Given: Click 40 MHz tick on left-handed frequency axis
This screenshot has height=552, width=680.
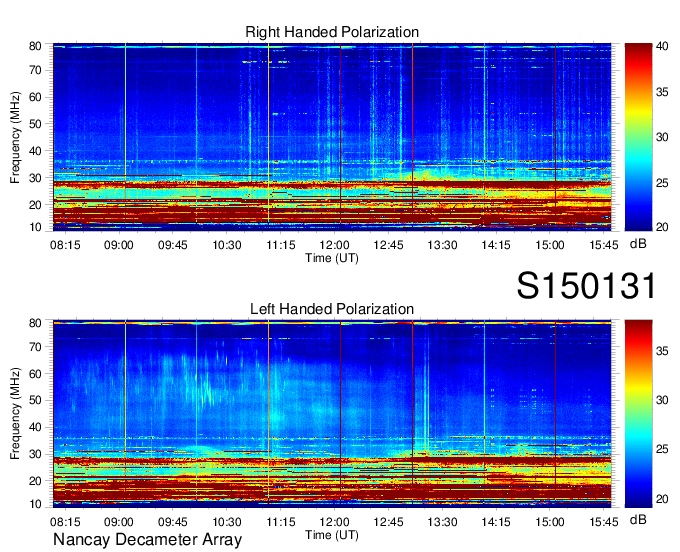Looking at the screenshot, I should pyautogui.click(x=35, y=428).
